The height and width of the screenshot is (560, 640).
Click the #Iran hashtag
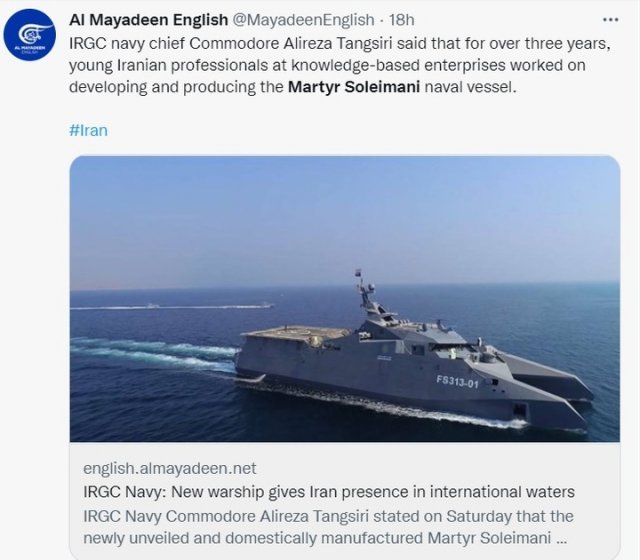pyautogui.click(x=88, y=130)
